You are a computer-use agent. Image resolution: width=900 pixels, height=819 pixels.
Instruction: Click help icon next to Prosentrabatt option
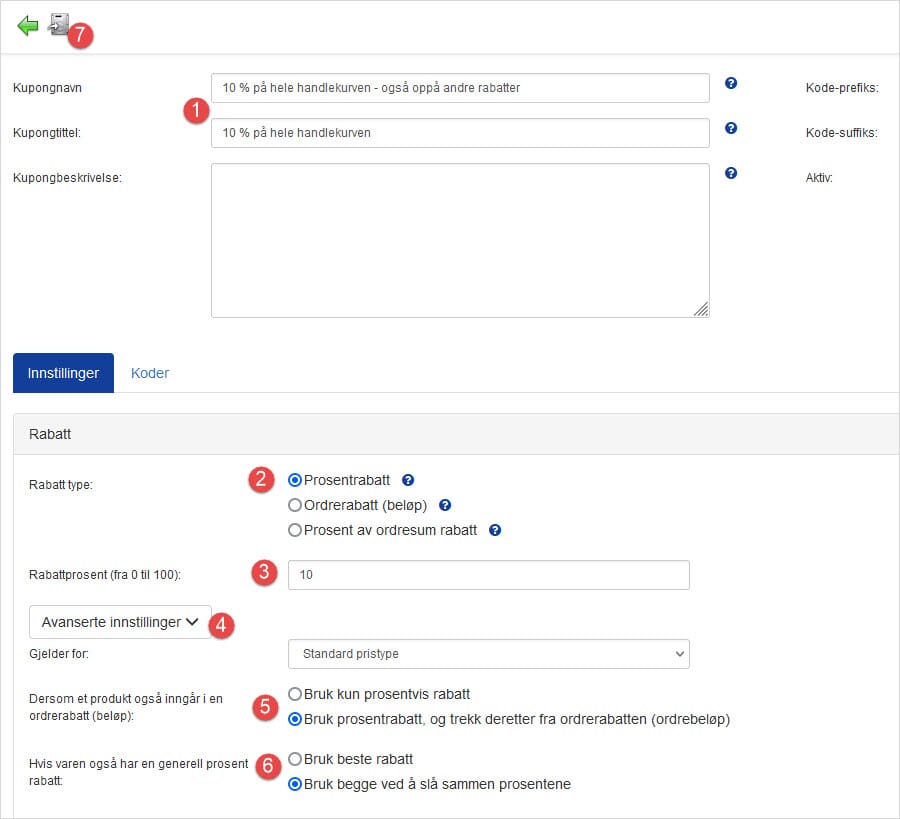coord(408,480)
